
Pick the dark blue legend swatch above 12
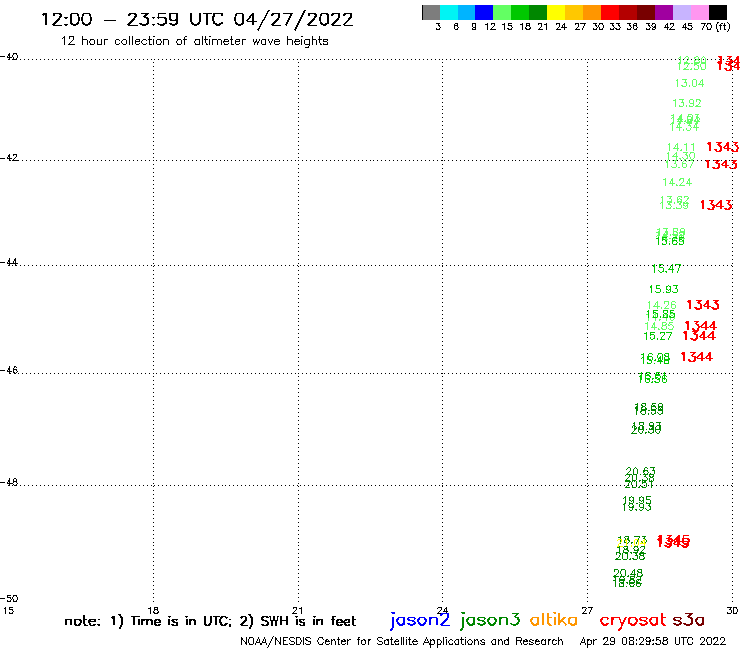484,13
